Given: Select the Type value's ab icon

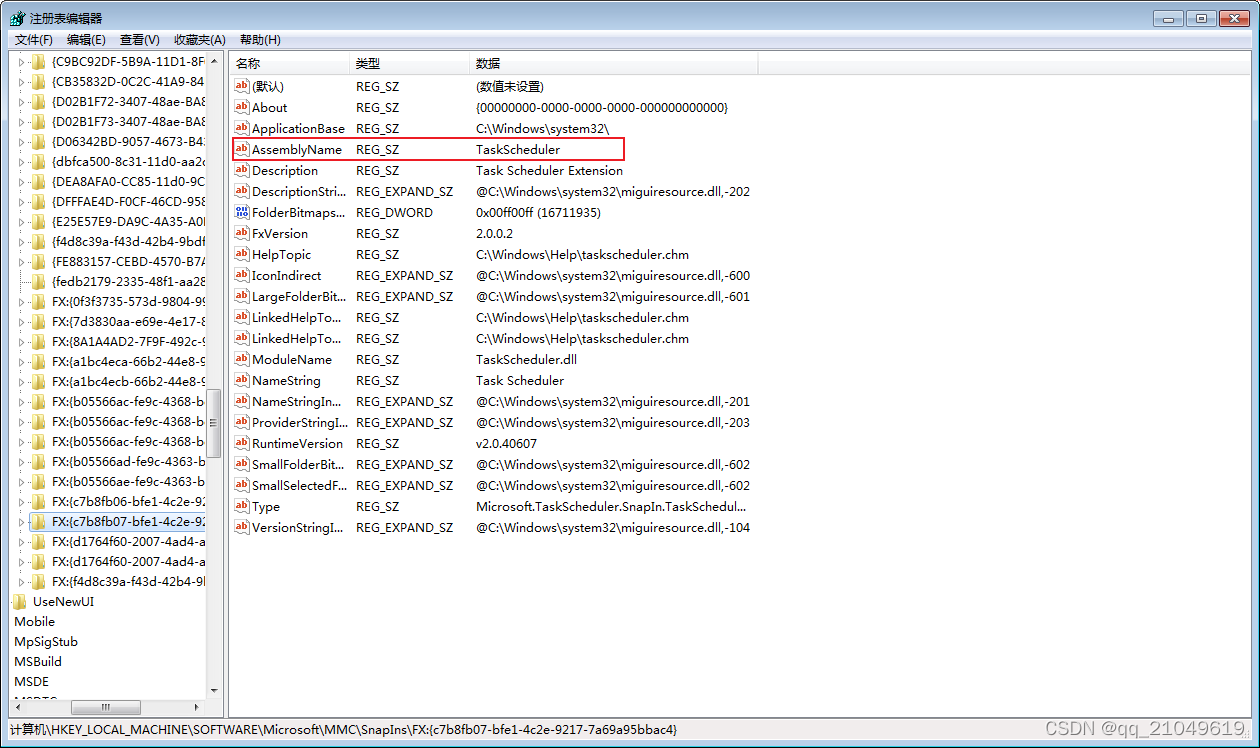Looking at the screenshot, I should tap(241, 506).
